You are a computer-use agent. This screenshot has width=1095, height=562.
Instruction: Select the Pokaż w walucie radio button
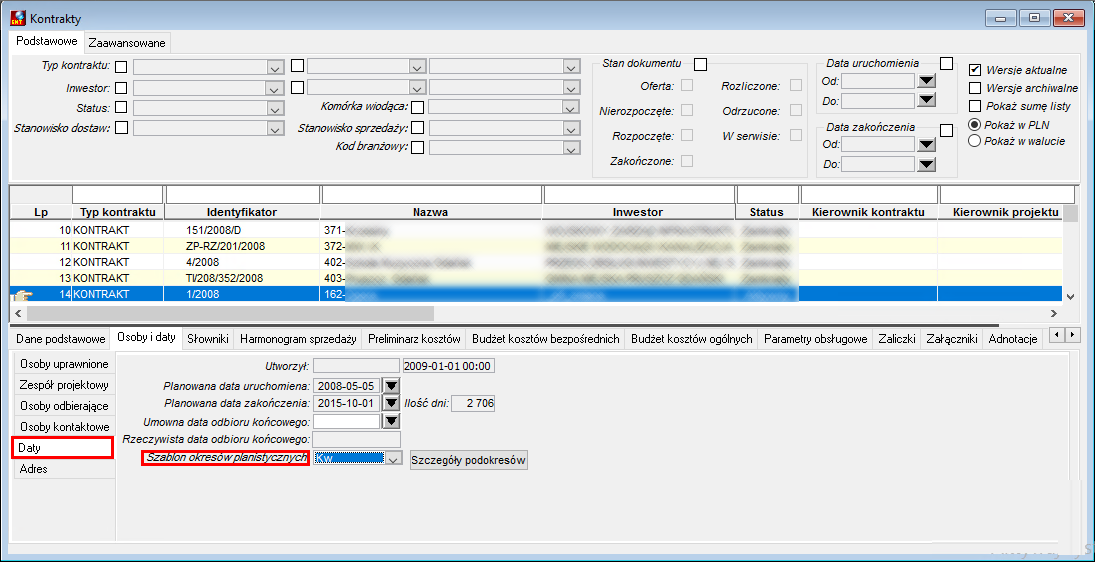(974, 141)
